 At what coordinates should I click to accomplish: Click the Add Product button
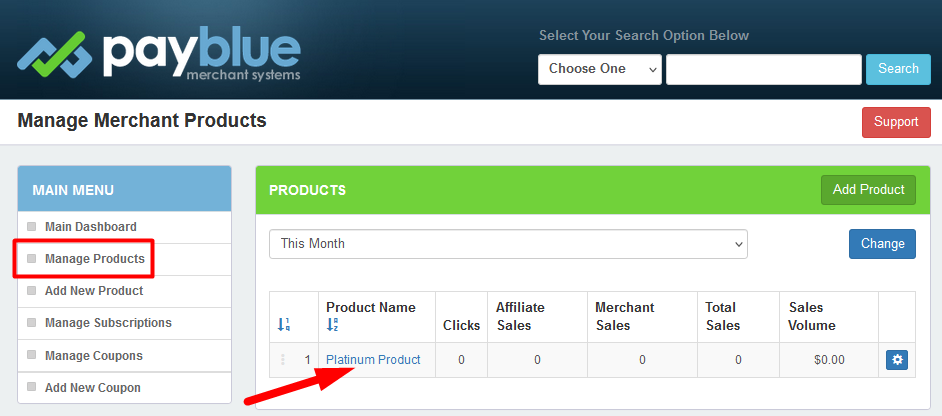868,190
